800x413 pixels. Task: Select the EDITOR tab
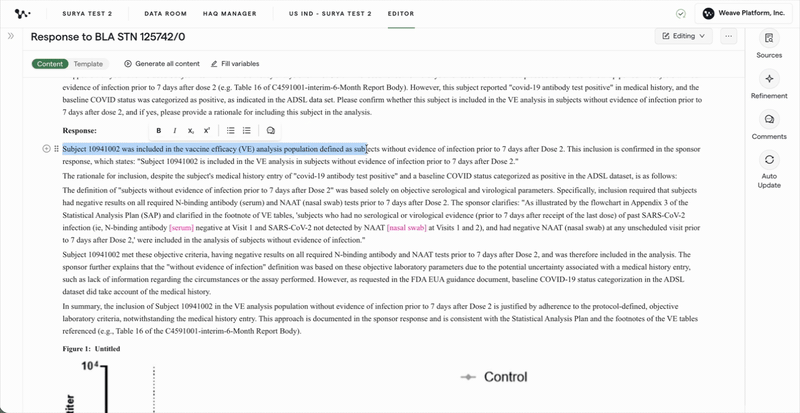point(401,14)
